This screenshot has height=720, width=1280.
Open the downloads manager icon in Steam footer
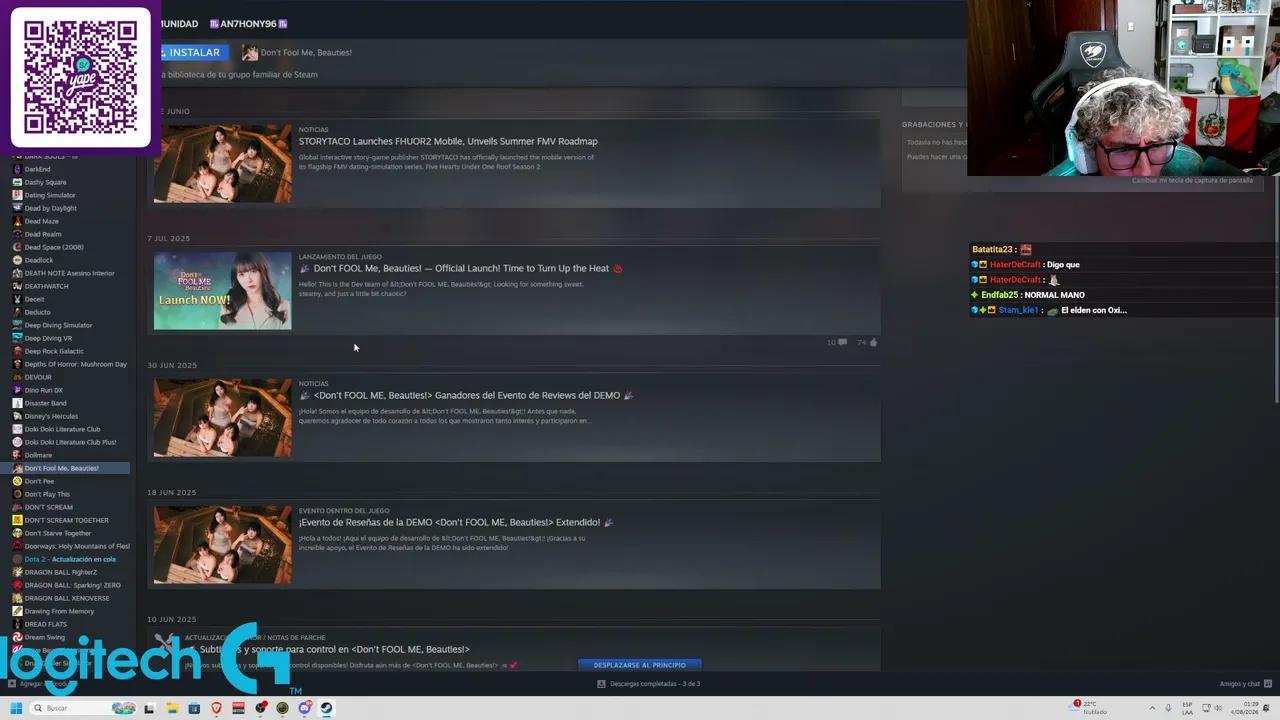tap(601, 684)
